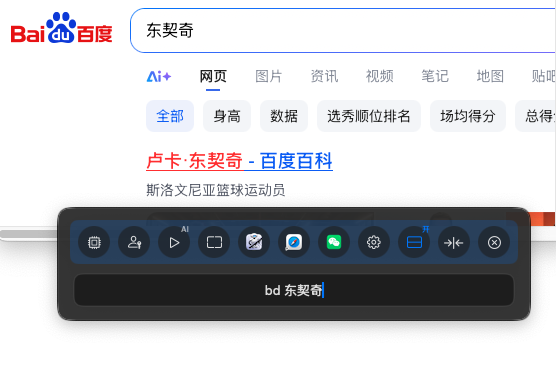Click the Baidu logo
The height and width of the screenshot is (368, 556).
[61, 28]
